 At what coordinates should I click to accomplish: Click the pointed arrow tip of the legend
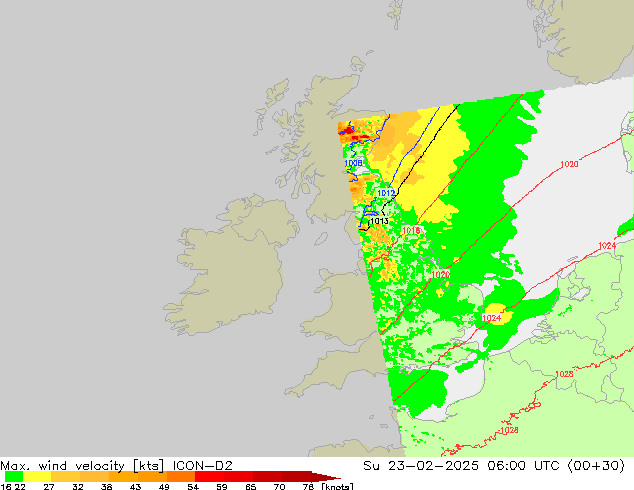click(x=326, y=477)
